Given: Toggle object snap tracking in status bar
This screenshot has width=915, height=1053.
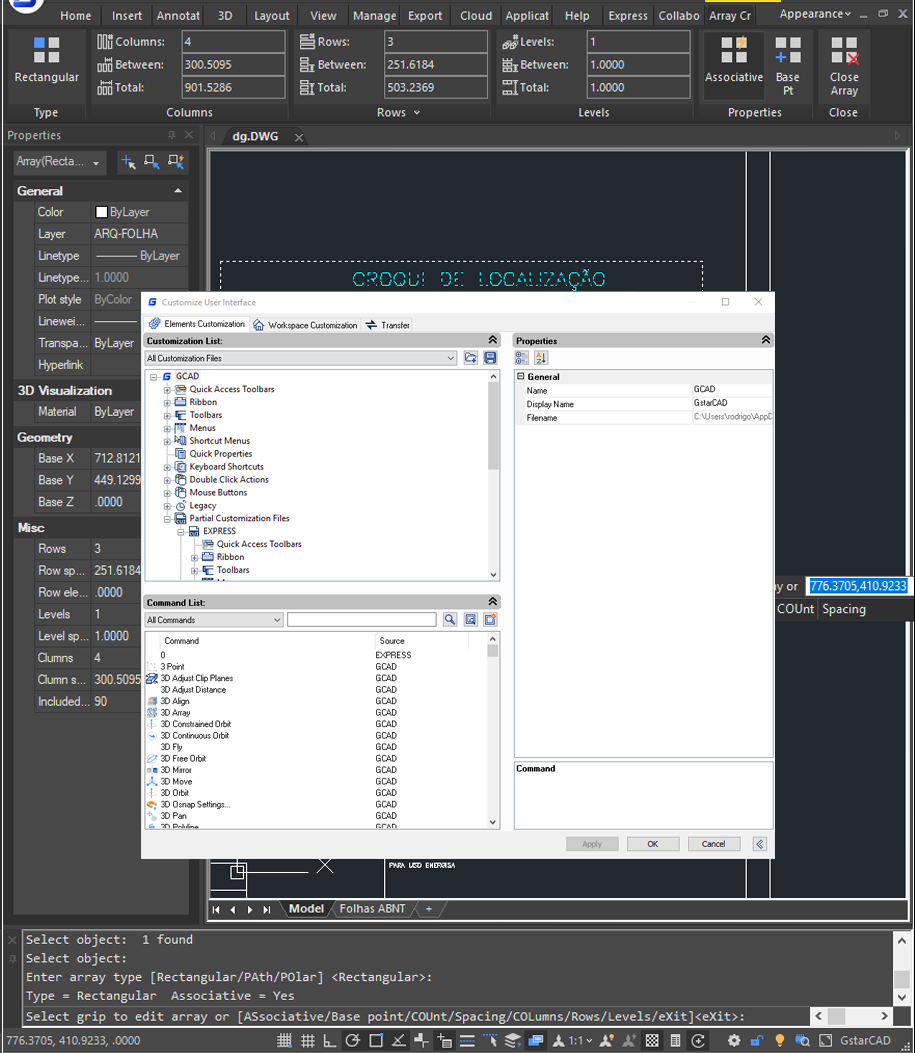Looking at the screenshot, I should tap(399, 1040).
